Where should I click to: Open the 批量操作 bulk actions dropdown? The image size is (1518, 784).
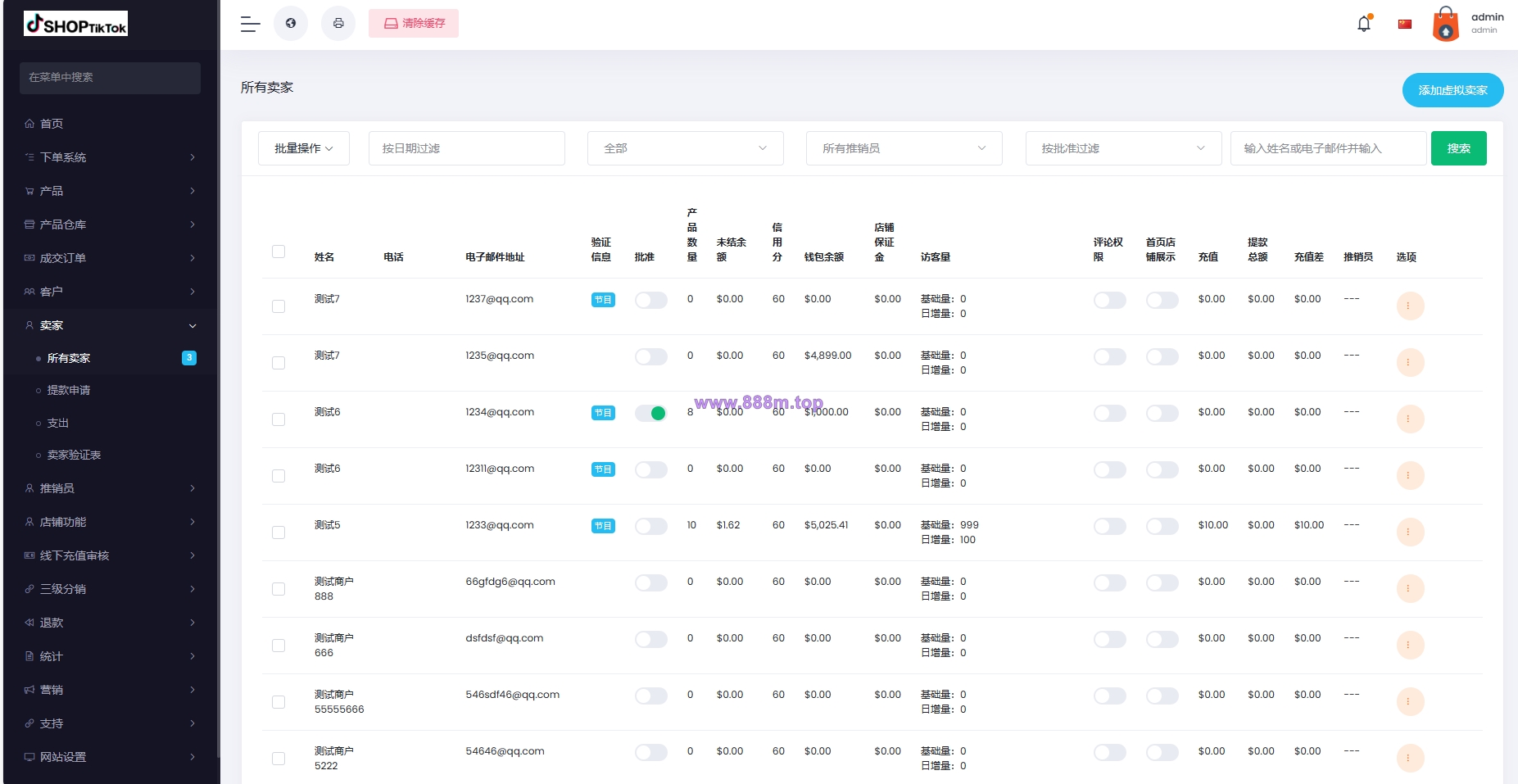304,148
